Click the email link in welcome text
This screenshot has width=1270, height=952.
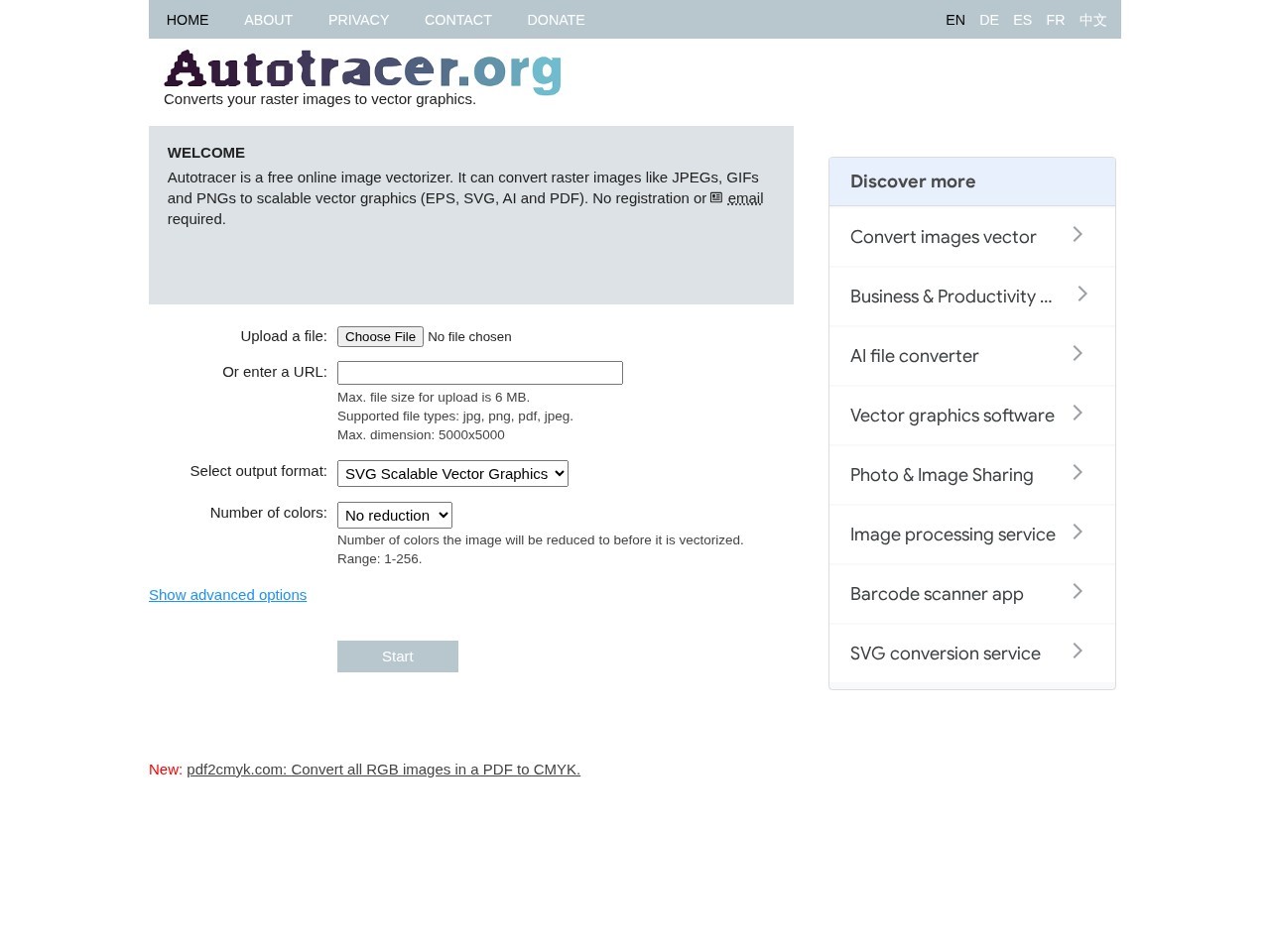745,198
